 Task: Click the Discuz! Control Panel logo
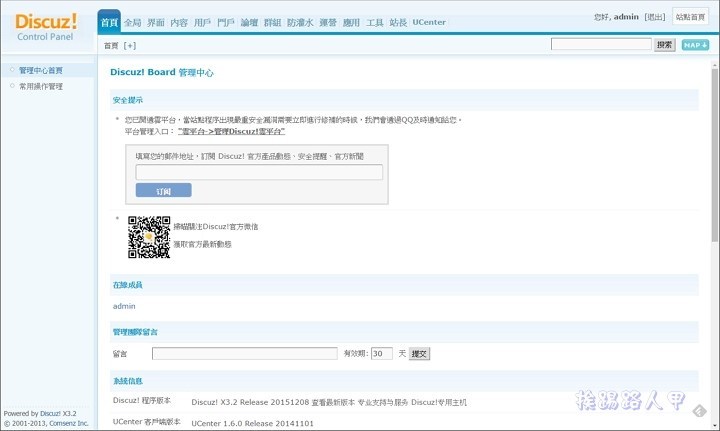coord(46,26)
